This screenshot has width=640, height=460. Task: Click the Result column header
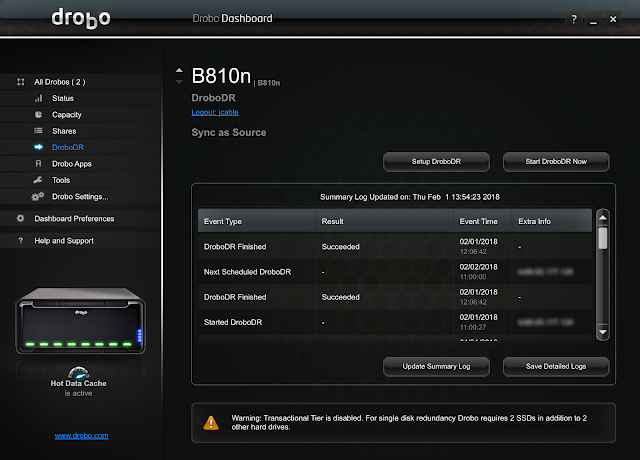point(384,221)
